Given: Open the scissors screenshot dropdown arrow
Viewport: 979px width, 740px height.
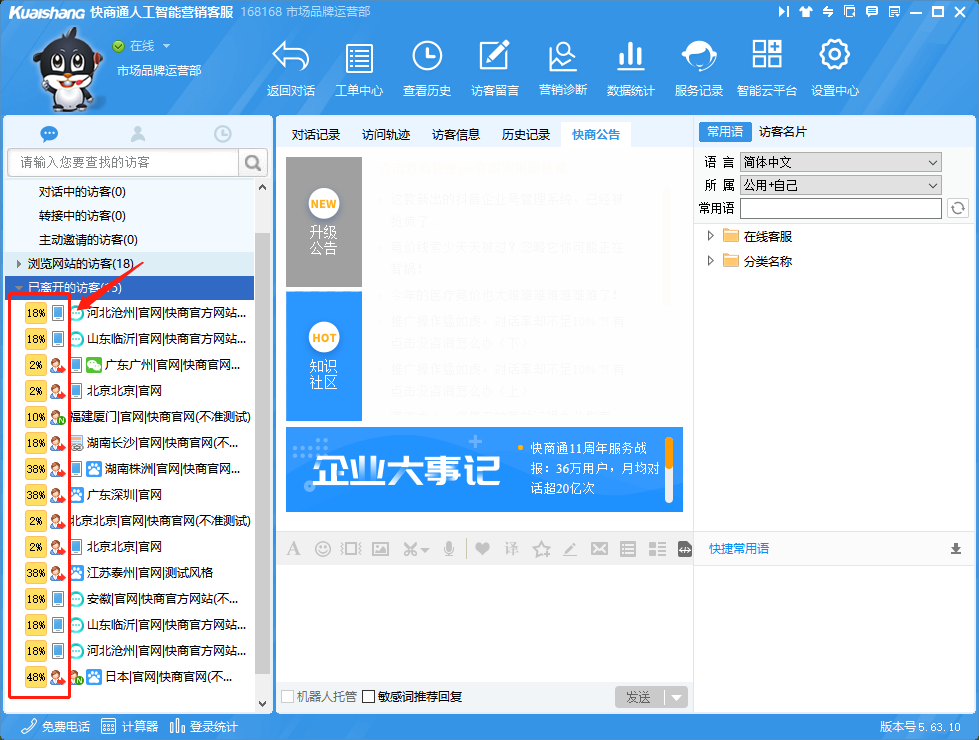Looking at the screenshot, I should tap(425, 550).
